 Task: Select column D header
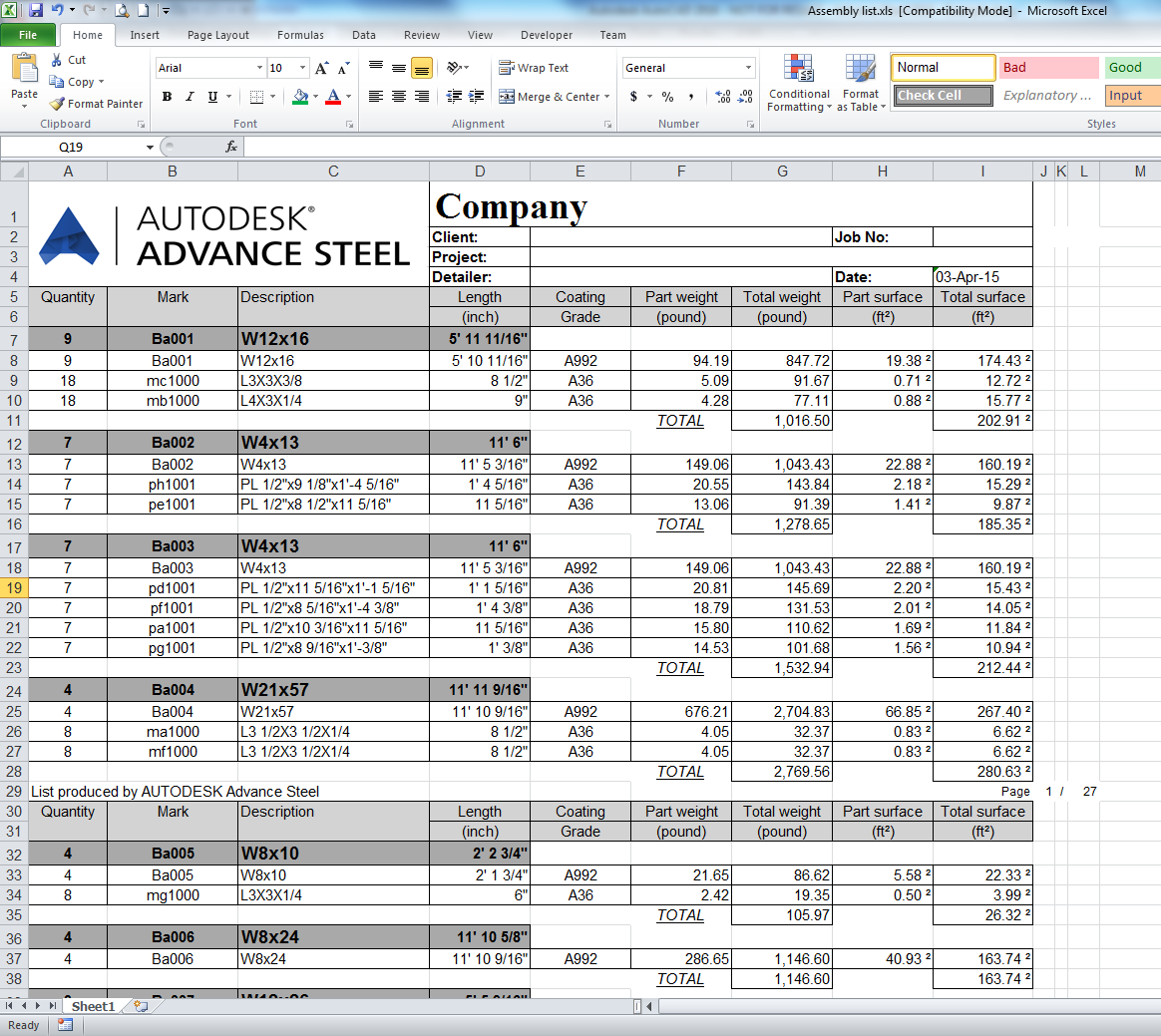(480, 172)
